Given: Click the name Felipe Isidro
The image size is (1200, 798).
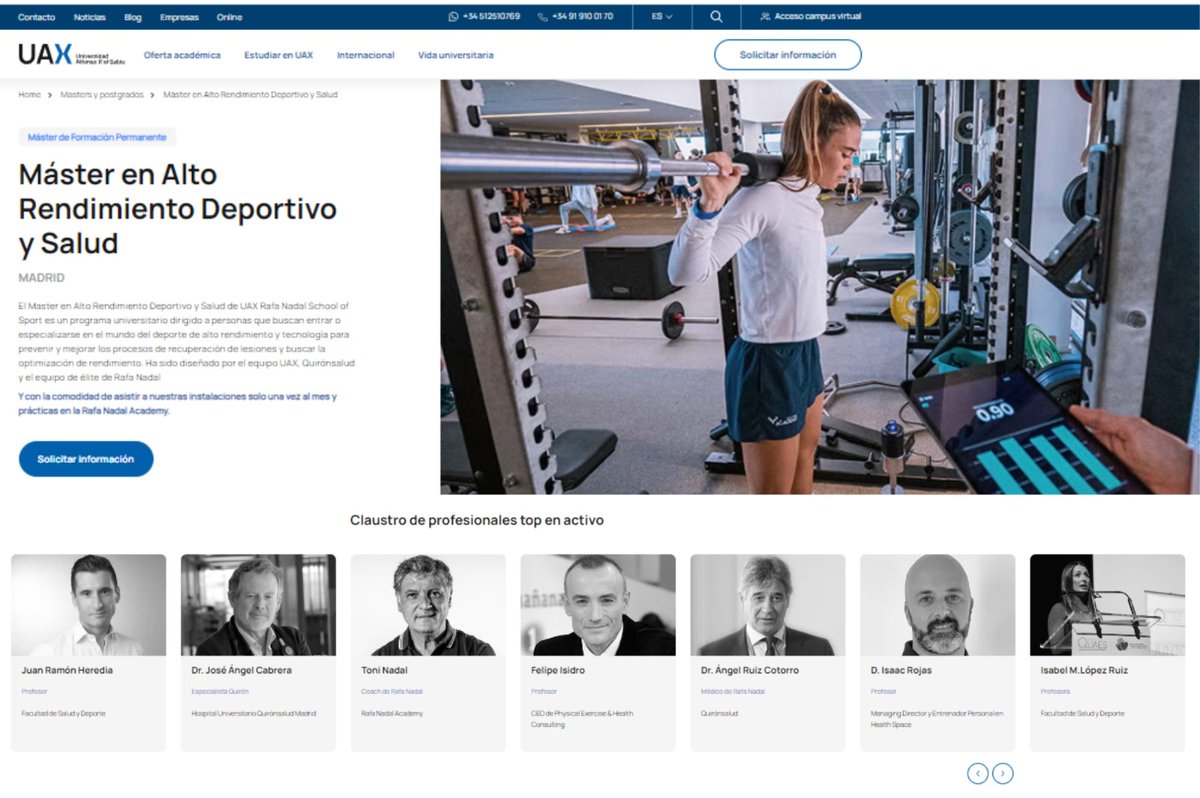Looking at the screenshot, I should (558, 670).
